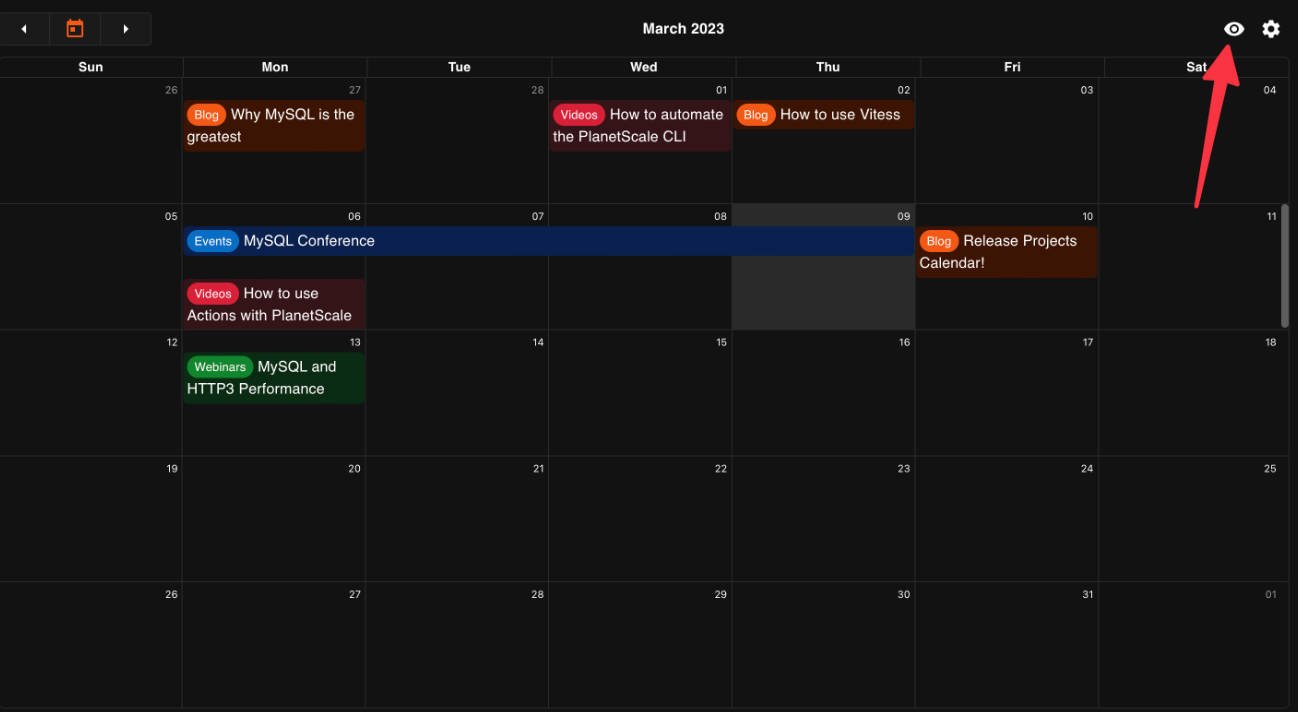
Task: Jump to today using the calendar icon
Action: click(x=74, y=28)
